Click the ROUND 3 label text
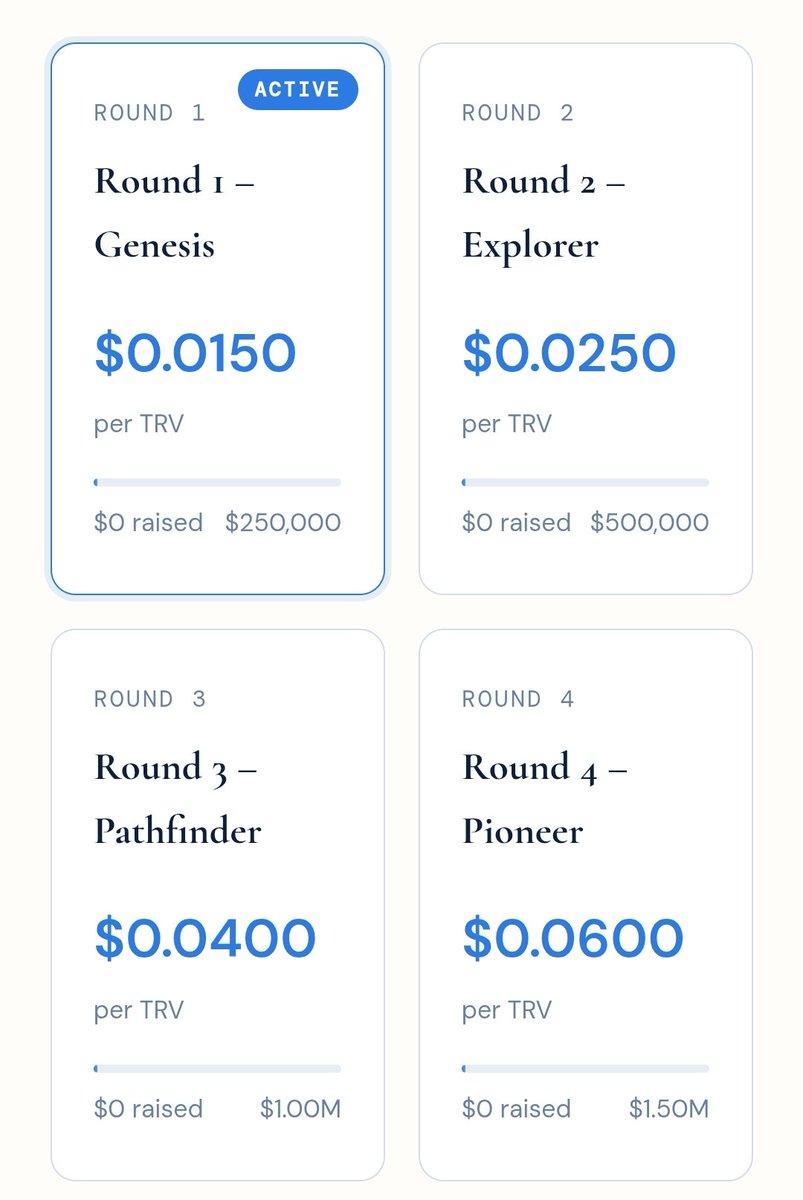This screenshot has height=1200, width=803. tap(150, 699)
